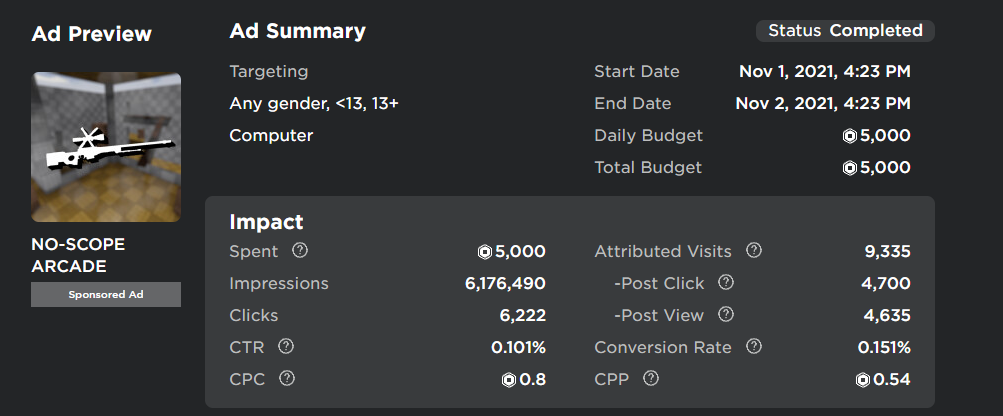
Task: Click the Post Click help icon
Action: click(x=726, y=283)
